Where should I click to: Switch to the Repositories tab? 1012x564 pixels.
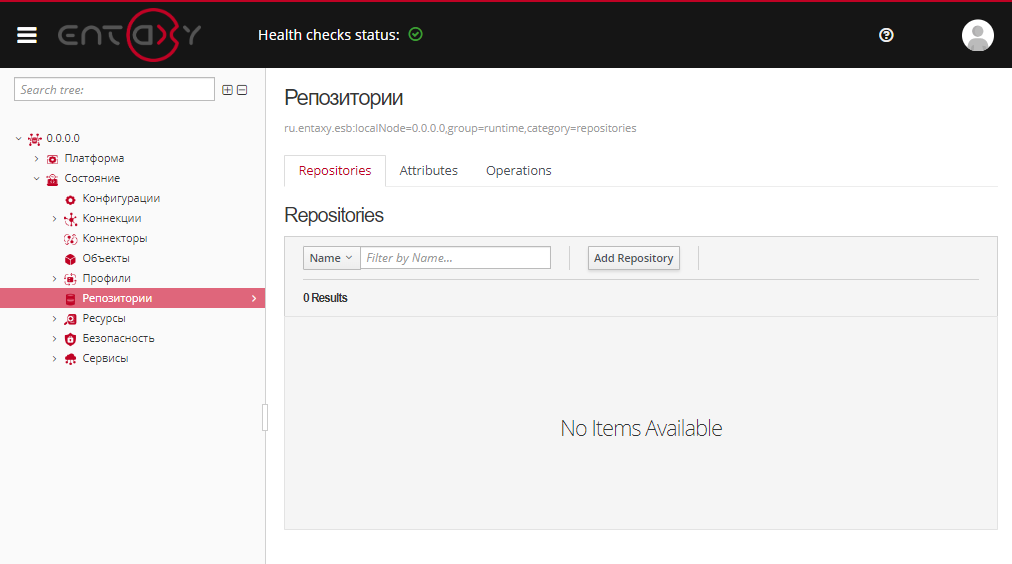click(x=335, y=170)
